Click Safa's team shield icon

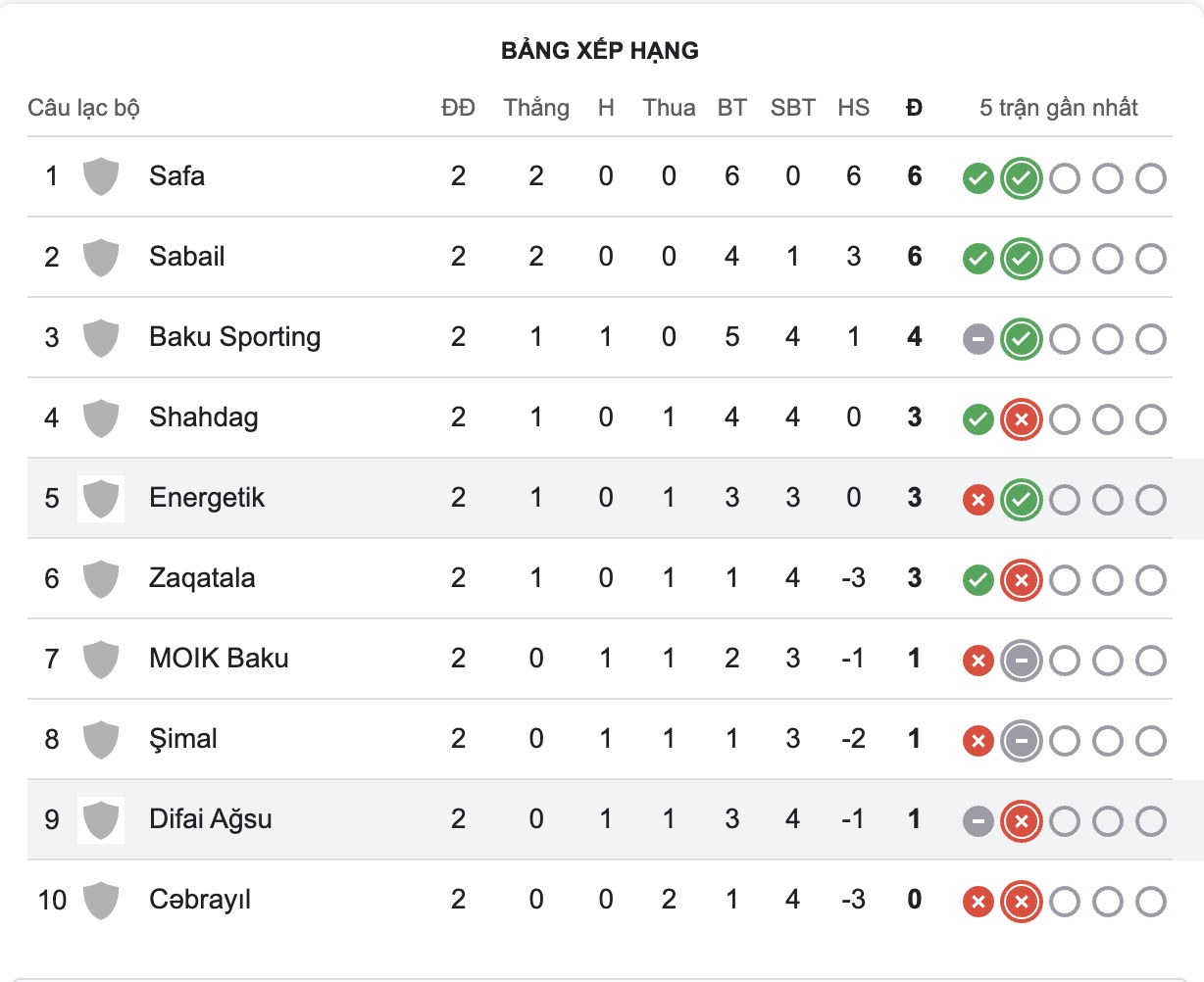[x=101, y=176]
